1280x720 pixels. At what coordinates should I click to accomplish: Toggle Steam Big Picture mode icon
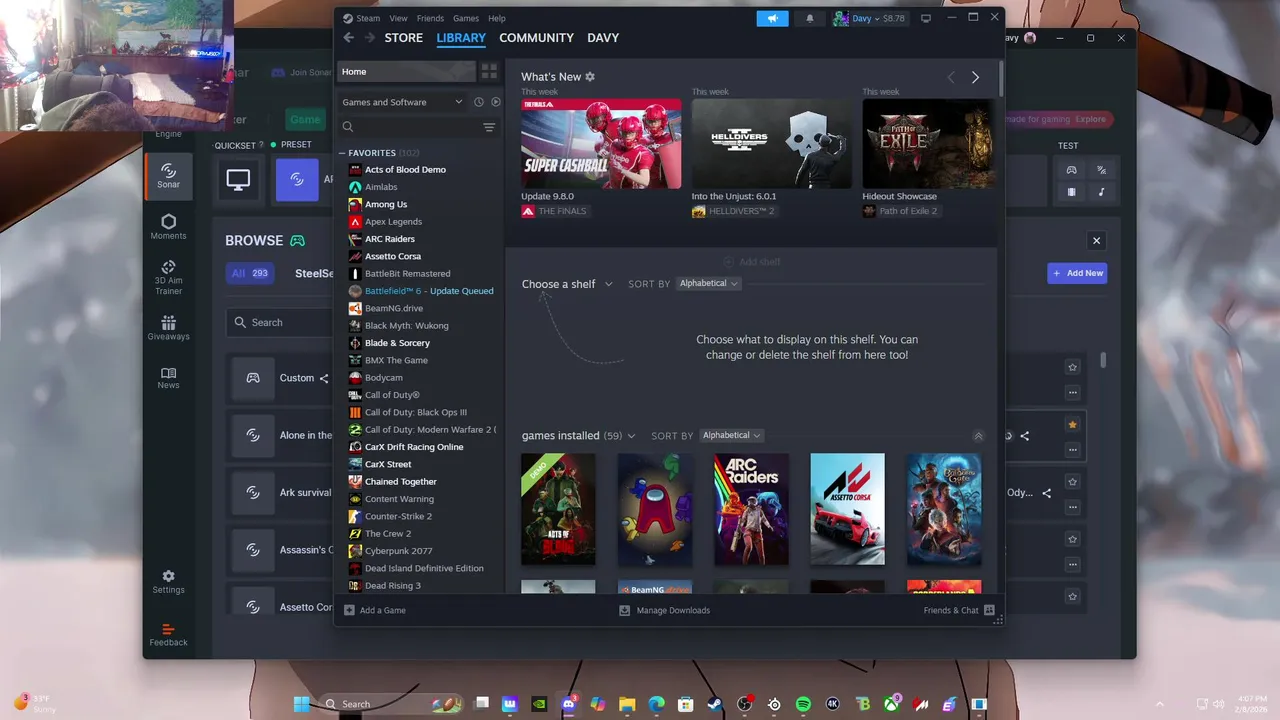[926, 18]
